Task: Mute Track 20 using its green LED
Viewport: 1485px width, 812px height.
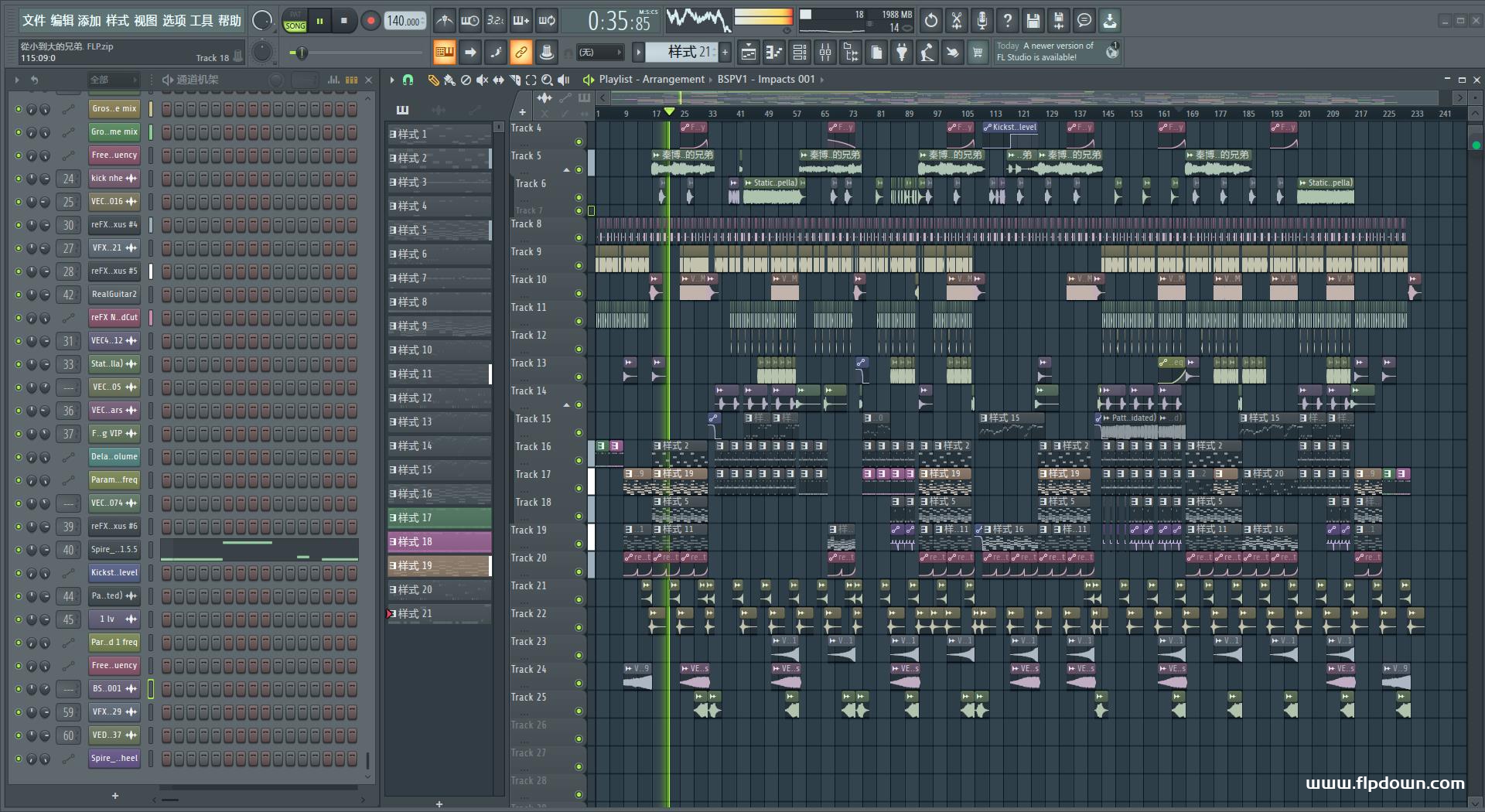Action: coord(579,572)
